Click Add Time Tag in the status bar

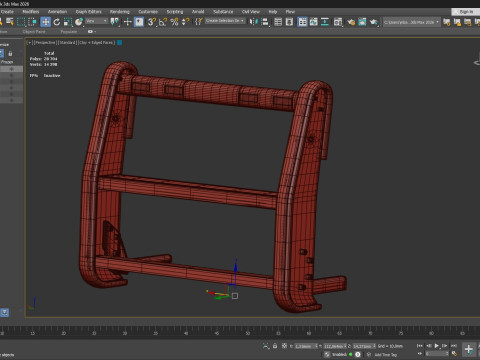(385, 355)
